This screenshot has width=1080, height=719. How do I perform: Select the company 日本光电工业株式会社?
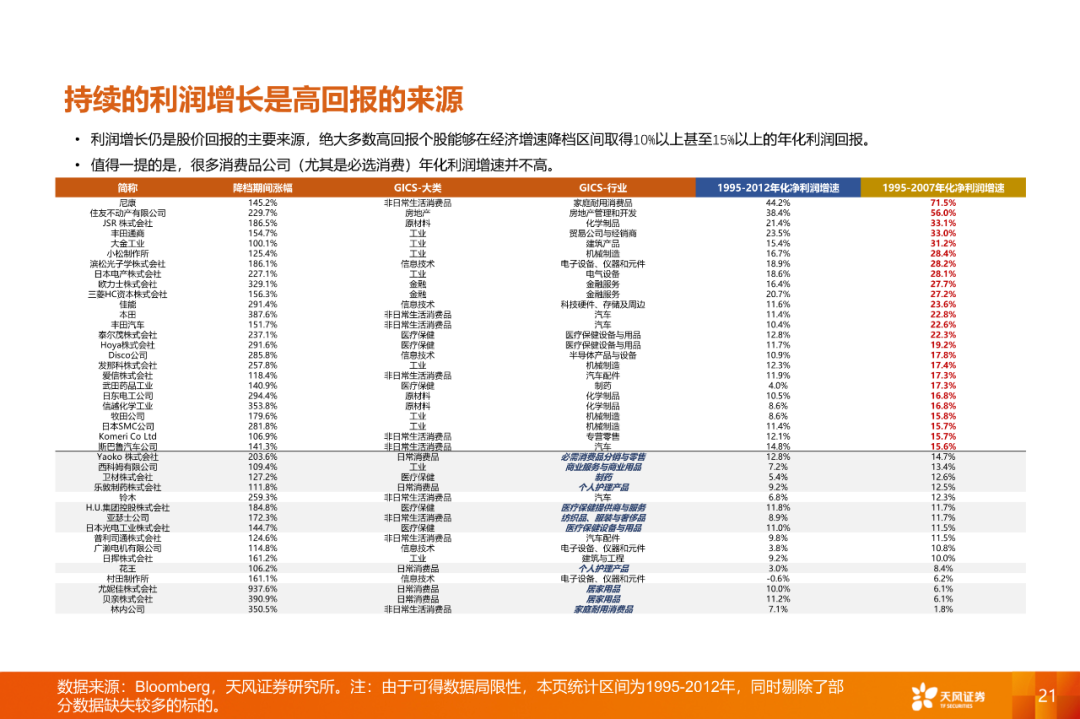(127, 528)
